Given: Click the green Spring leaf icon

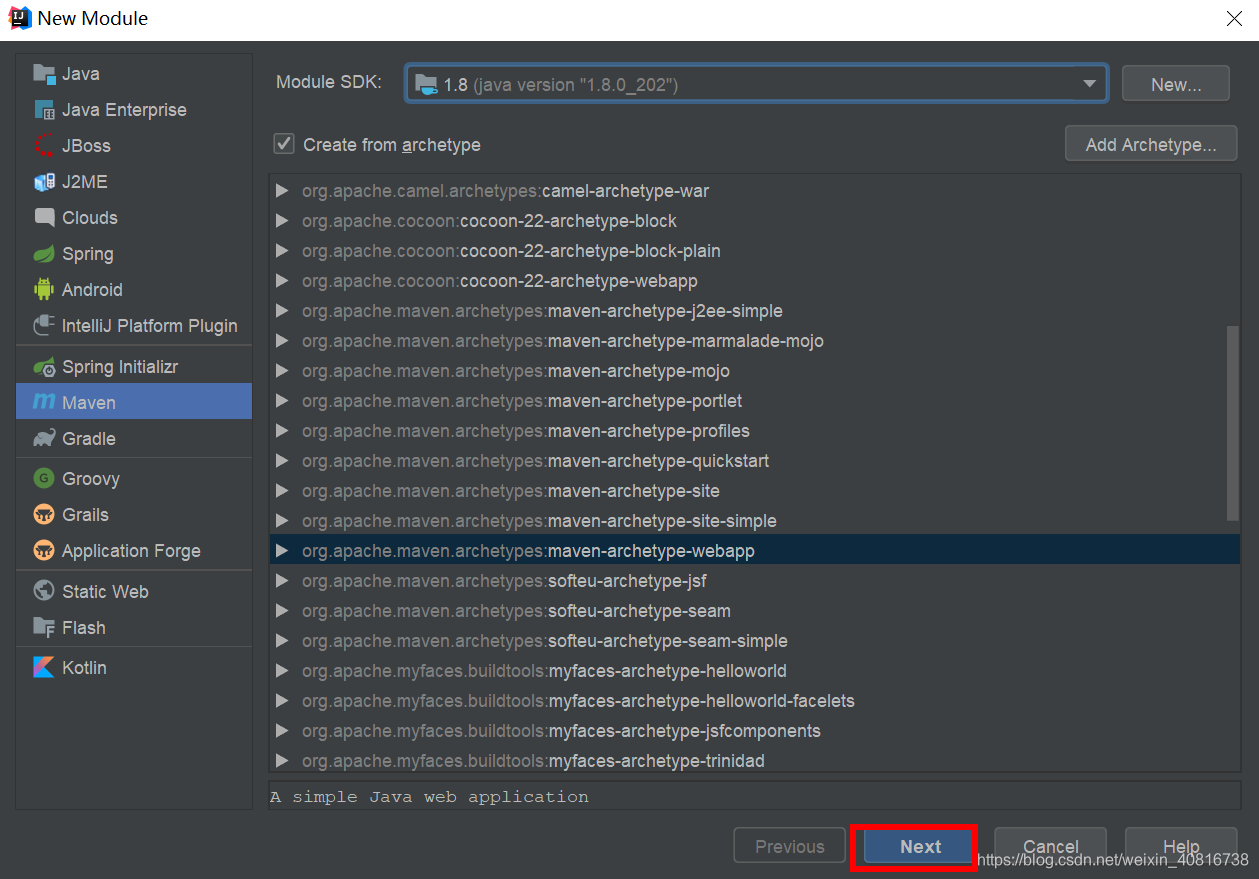Looking at the screenshot, I should (43, 254).
